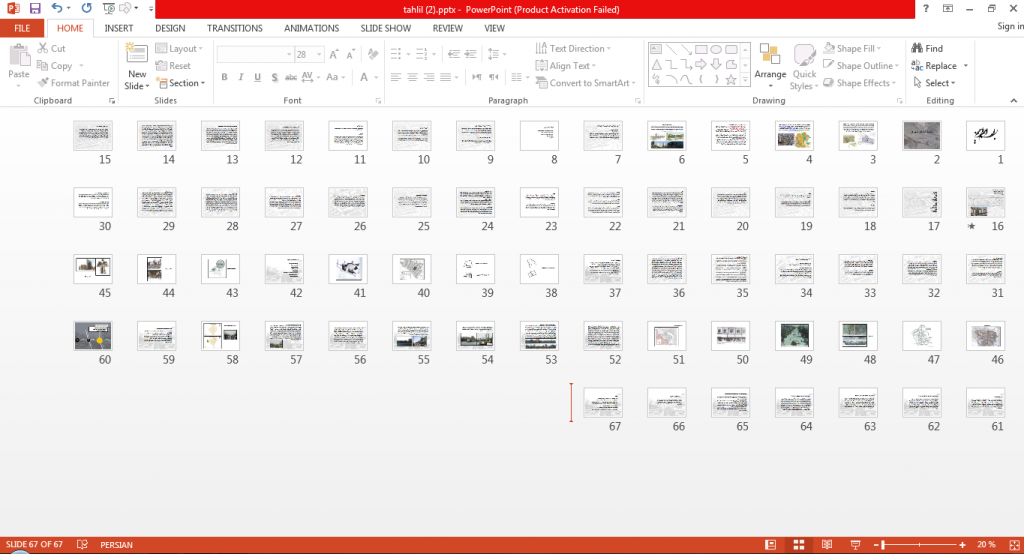Toggle Underline formatting
Viewport: 1024px width, 554px height.
pos(257,77)
